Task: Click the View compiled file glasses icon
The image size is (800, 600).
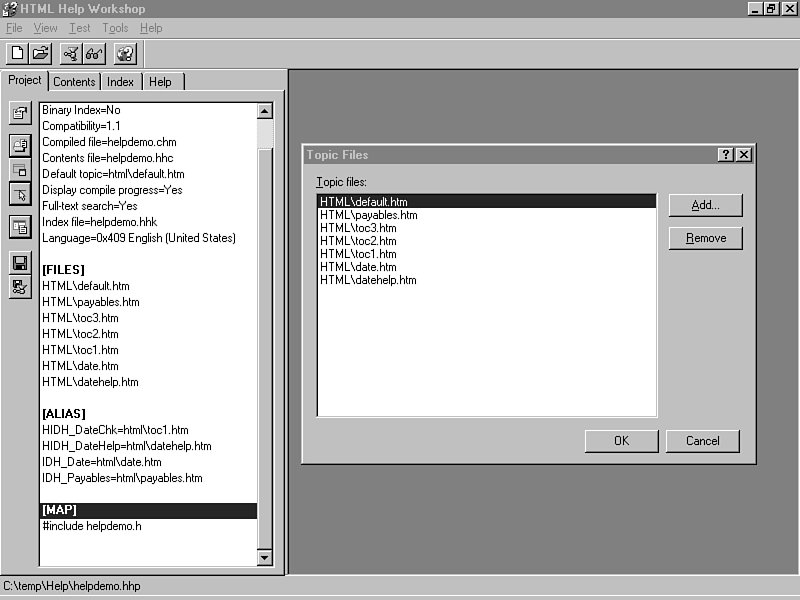Action: tap(94, 54)
